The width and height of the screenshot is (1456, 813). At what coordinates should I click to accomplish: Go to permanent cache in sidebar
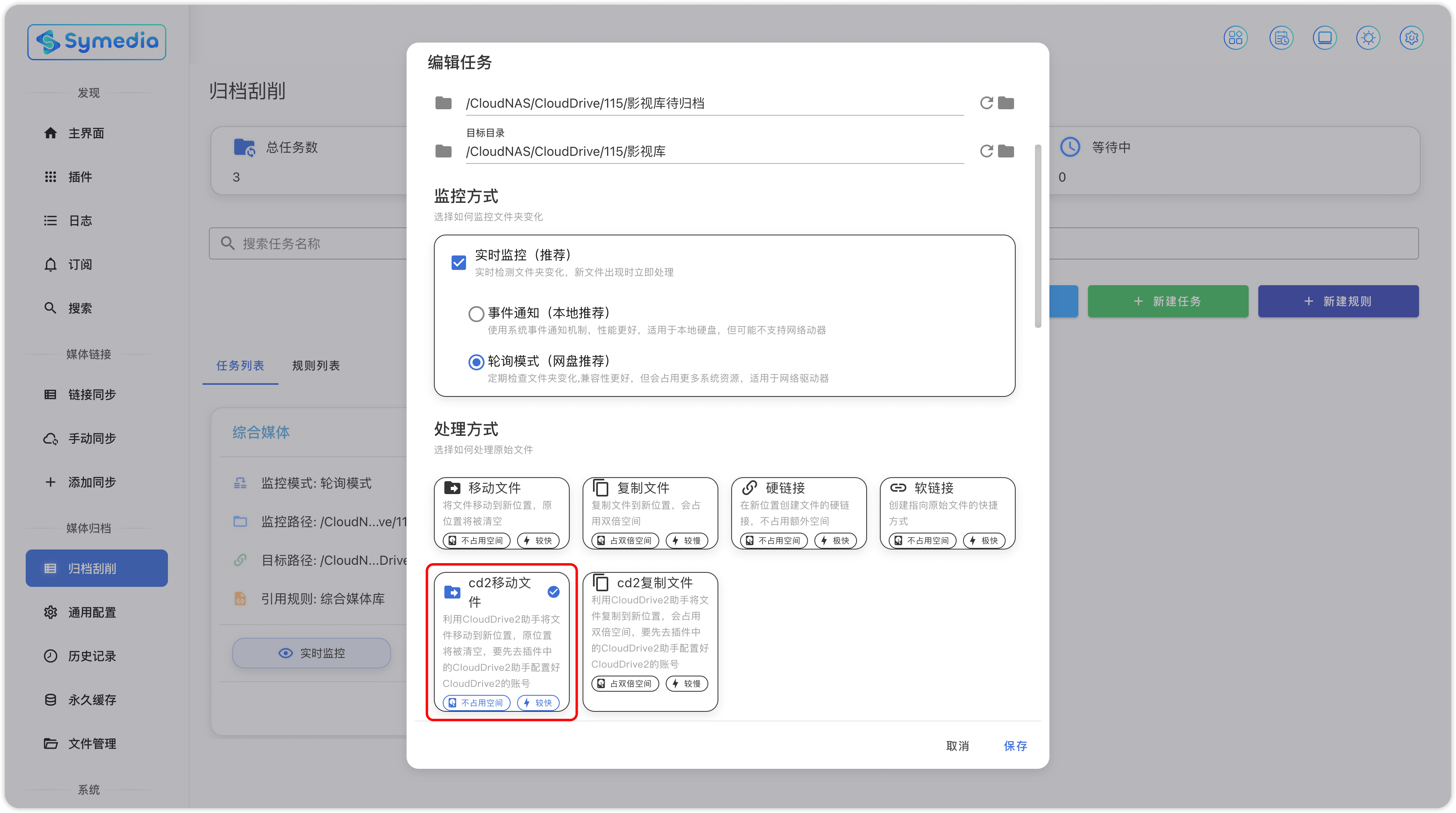click(92, 700)
